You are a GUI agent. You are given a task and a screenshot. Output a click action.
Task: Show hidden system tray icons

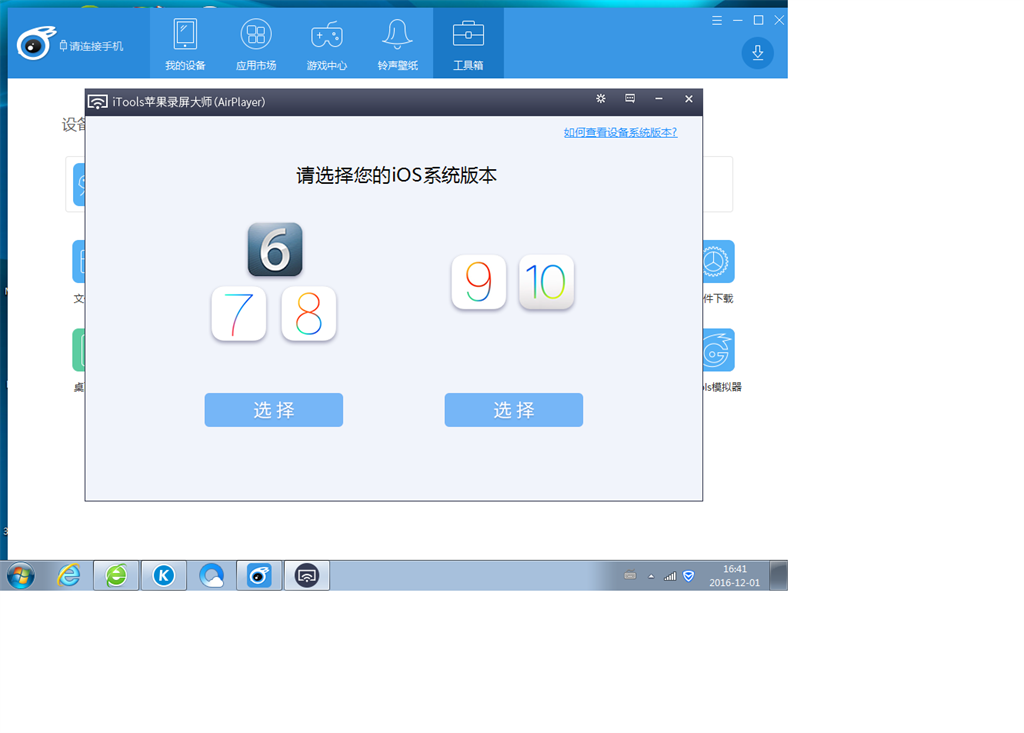[x=651, y=576]
